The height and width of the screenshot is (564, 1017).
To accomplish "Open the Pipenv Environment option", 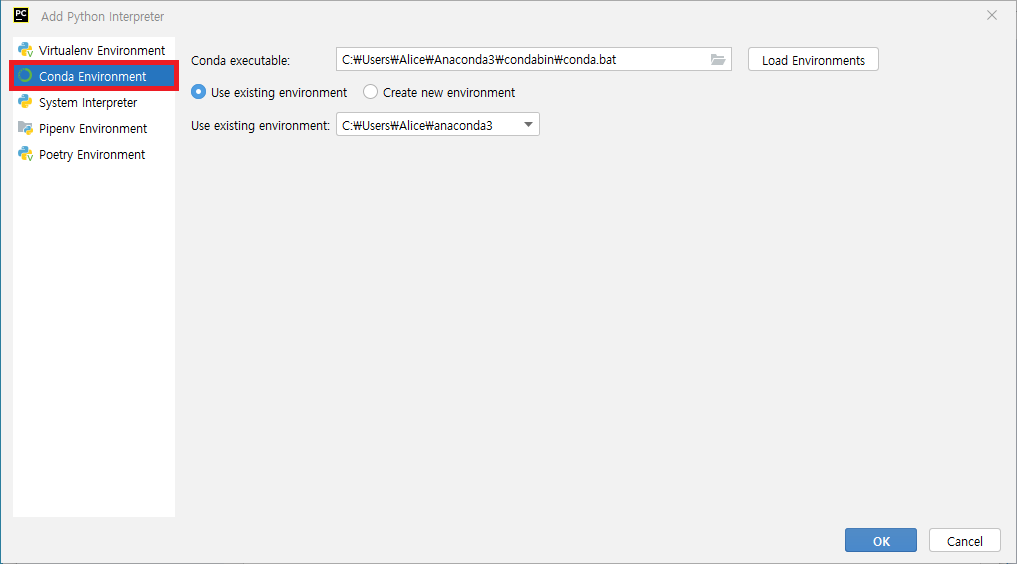I will 94,128.
